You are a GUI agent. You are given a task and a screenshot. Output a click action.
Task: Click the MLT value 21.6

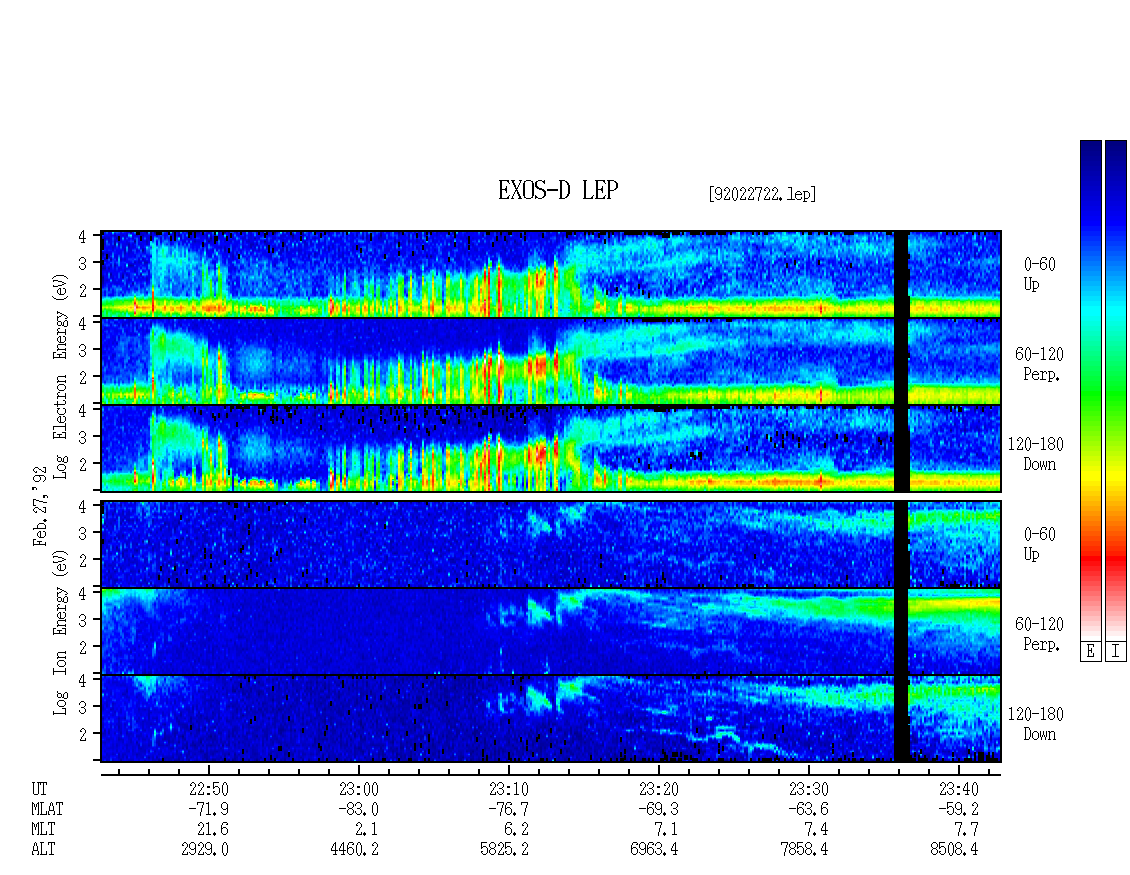(x=213, y=829)
